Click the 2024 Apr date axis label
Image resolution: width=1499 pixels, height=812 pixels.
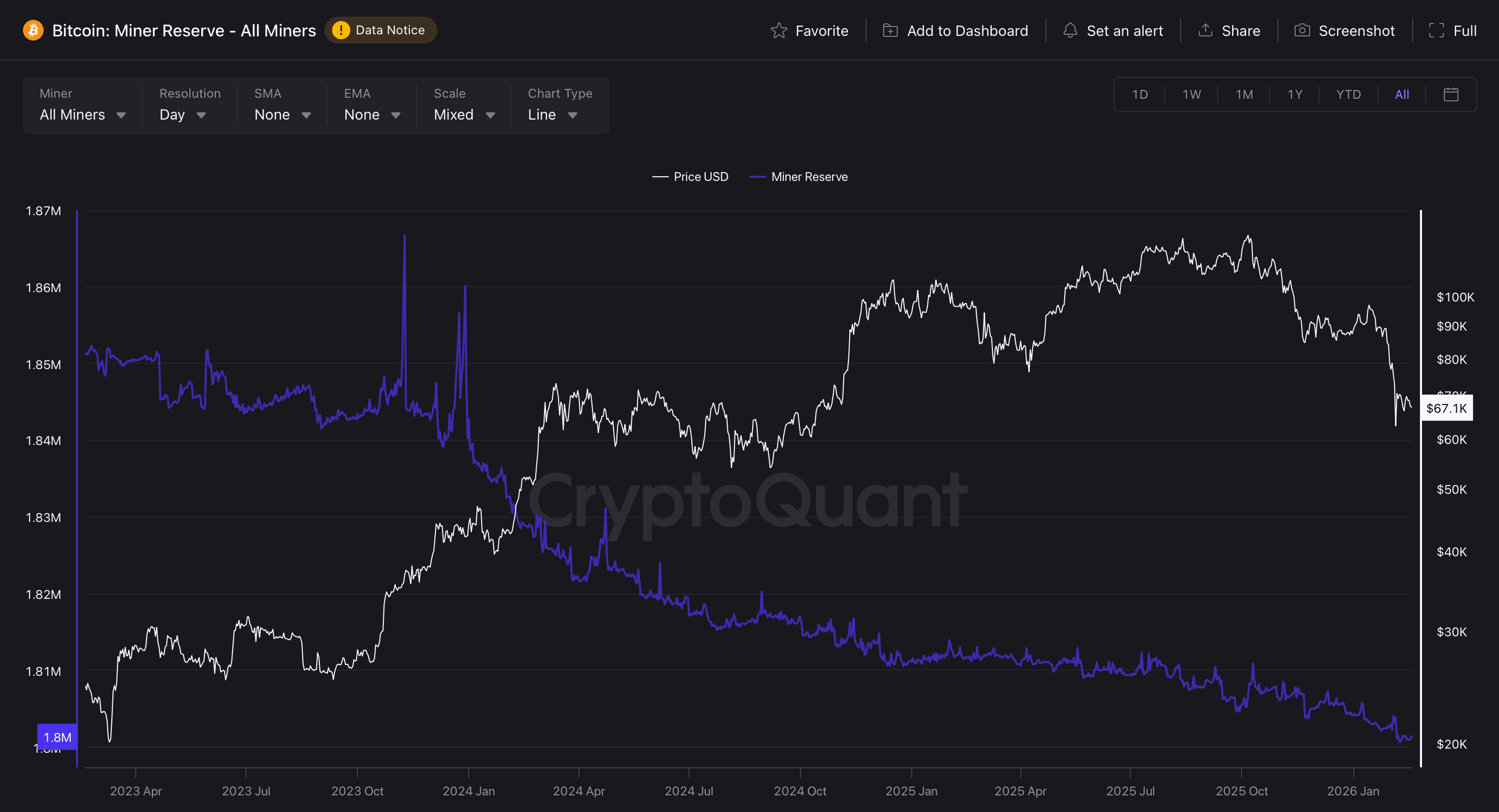click(x=578, y=791)
